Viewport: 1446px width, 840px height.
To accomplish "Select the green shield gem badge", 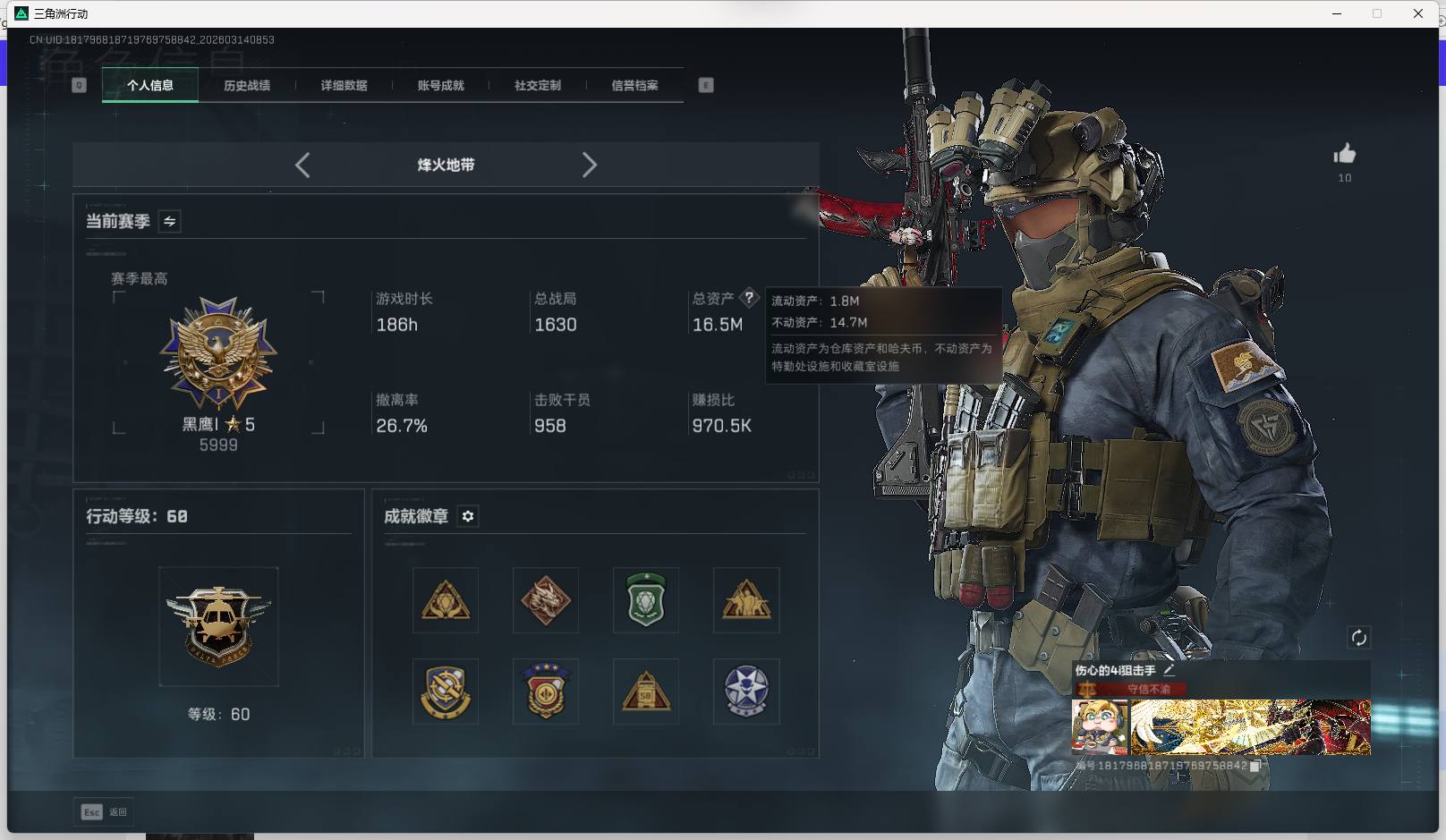I will click(x=646, y=600).
